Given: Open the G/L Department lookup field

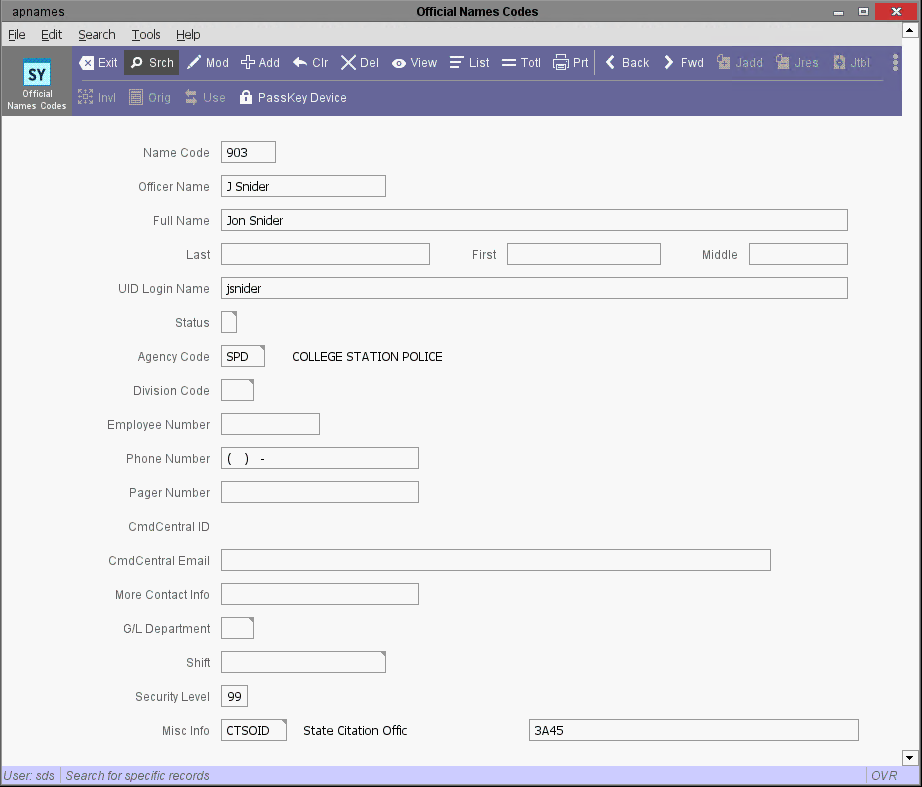Looking at the screenshot, I should click(238, 628).
